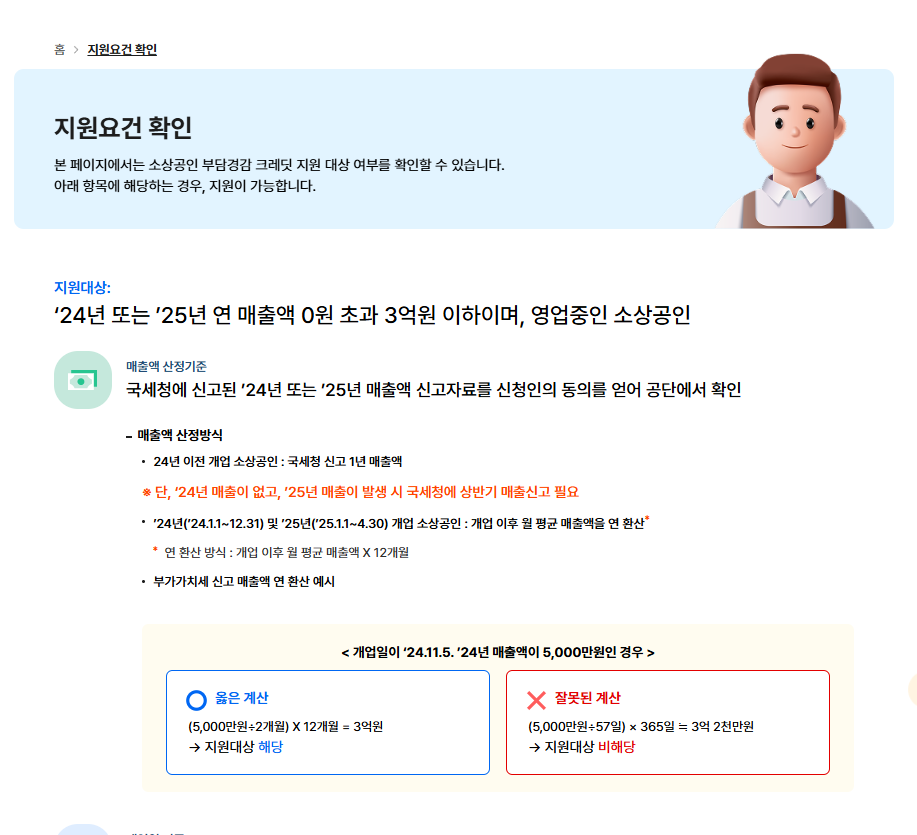Click the orange 상반기 매출신고 필요 notice
This screenshot has height=835, width=917.
[x=361, y=492]
